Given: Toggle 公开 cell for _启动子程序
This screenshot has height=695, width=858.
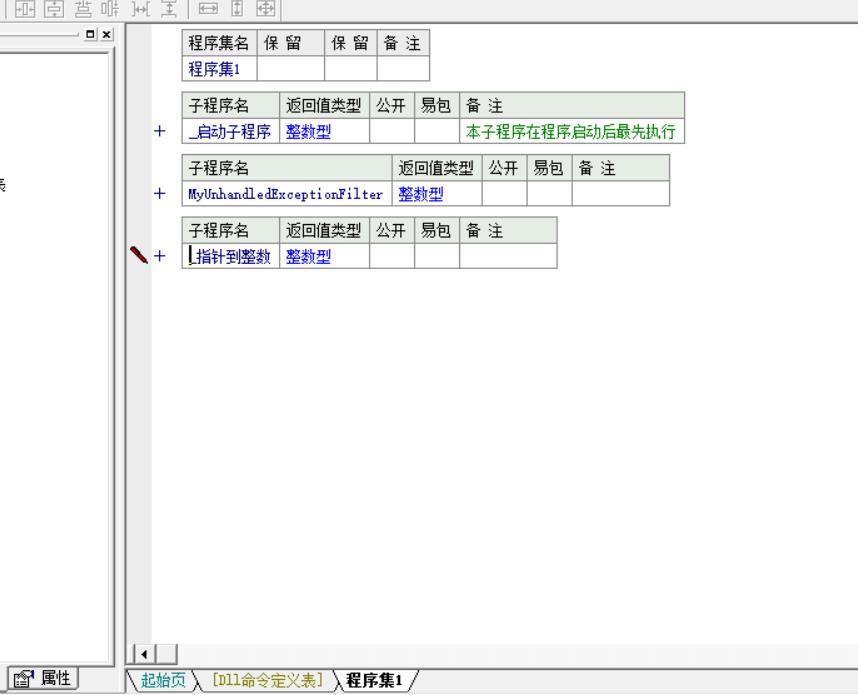Looking at the screenshot, I should click(x=392, y=131).
